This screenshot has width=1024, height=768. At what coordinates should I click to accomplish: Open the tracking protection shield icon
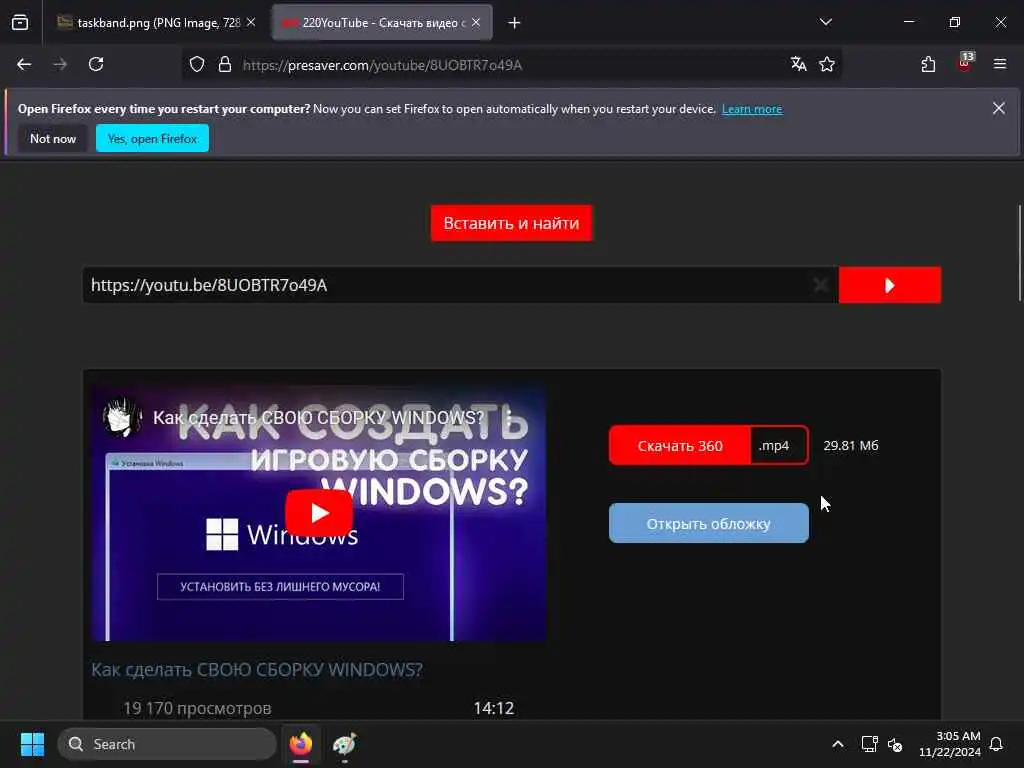tap(197, 64)
